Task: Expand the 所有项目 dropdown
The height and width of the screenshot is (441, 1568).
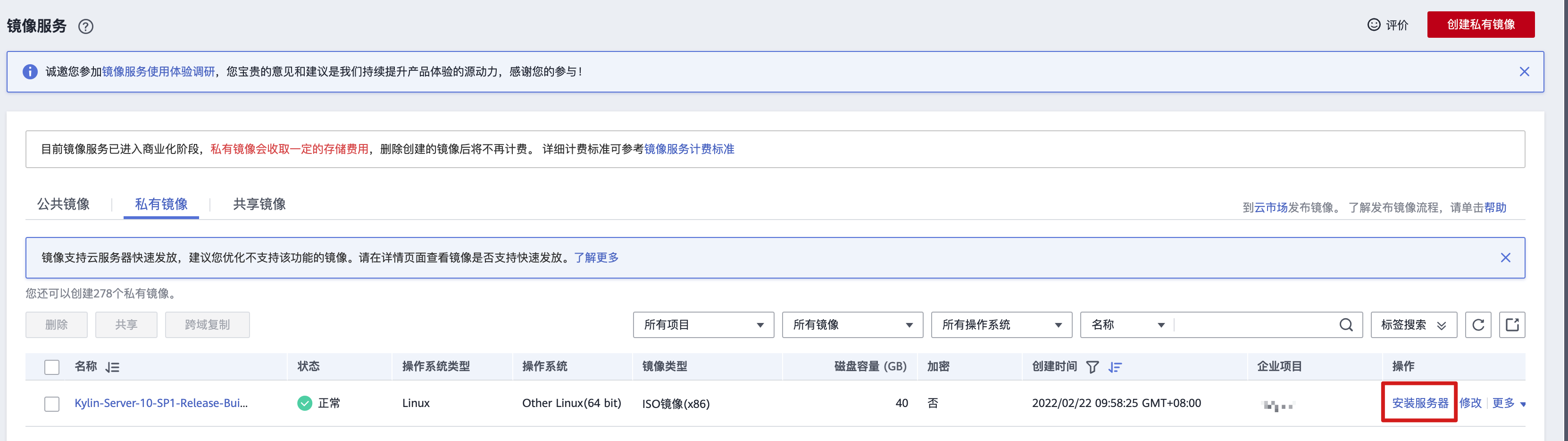Action: [703, 325]
